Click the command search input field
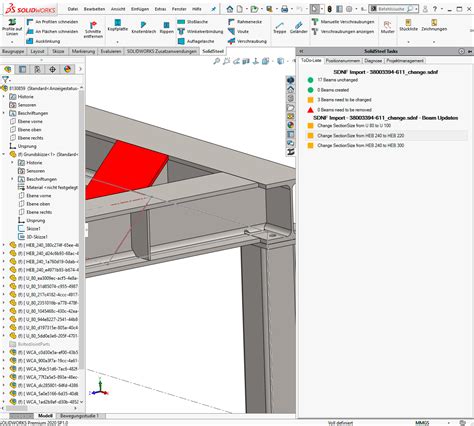Viewport: 474px width, 426px height. point(392,9)
